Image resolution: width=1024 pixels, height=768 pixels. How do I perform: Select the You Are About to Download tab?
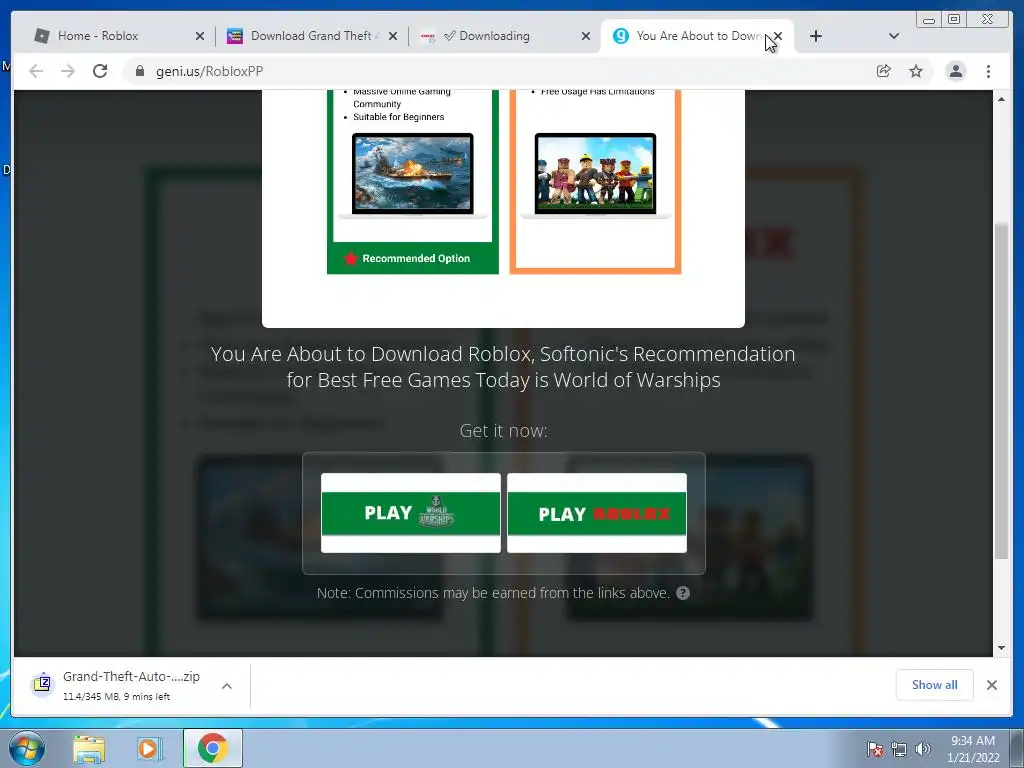696,36
